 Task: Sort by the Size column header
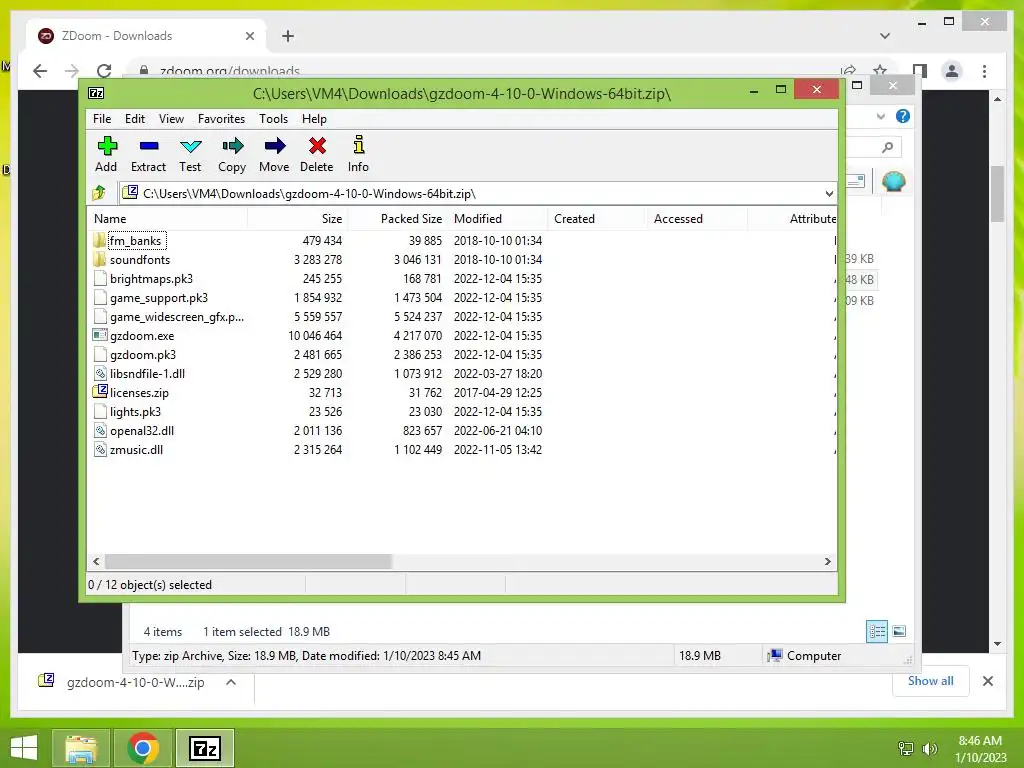(x=298, y=219)
